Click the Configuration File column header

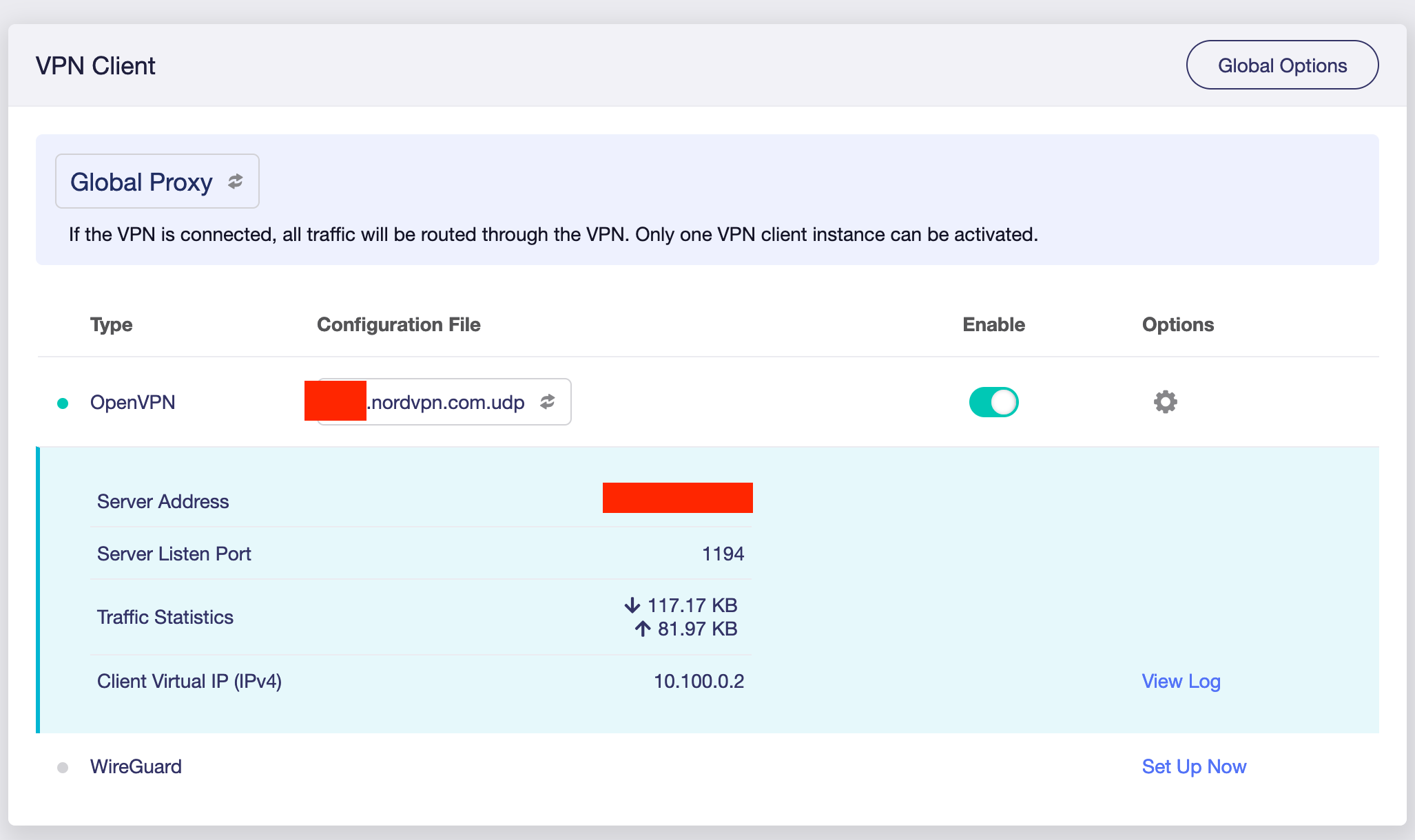point(398,324)
